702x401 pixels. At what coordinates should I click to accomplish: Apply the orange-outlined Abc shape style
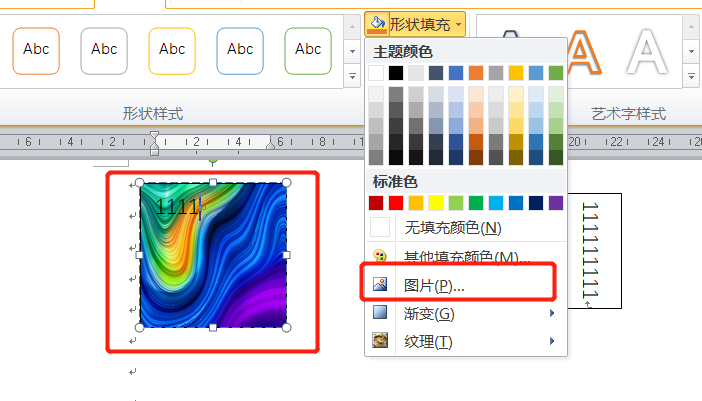(36, 50)
